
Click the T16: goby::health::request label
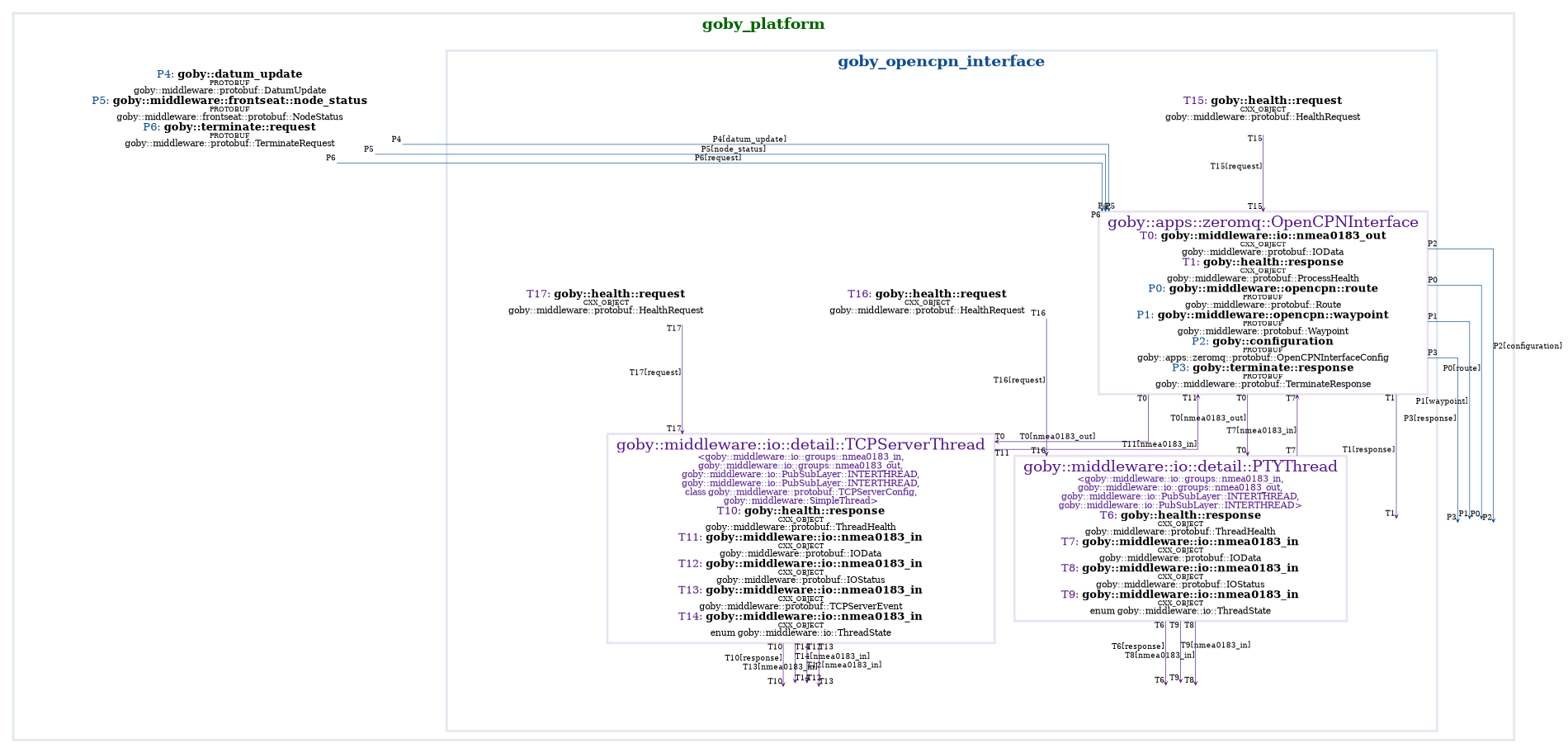[x=926, y=293]
